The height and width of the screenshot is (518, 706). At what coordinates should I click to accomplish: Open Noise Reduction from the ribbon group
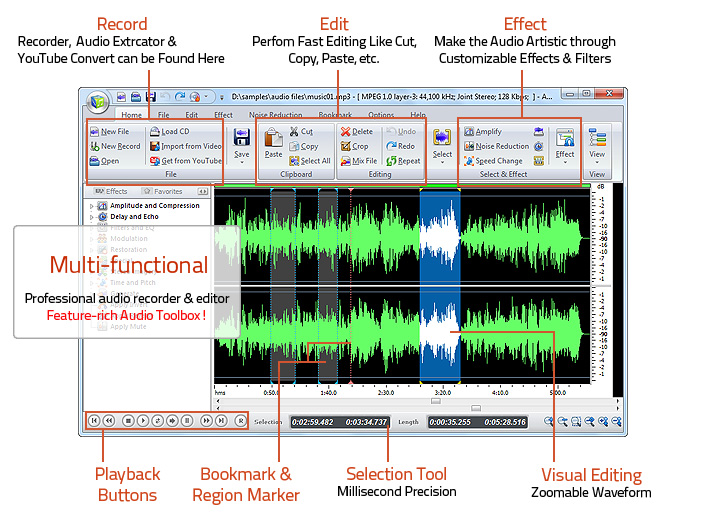496,146
